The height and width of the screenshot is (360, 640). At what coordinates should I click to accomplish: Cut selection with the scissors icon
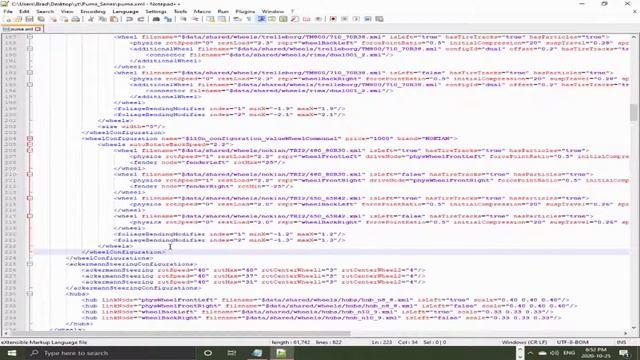(91, 19)
